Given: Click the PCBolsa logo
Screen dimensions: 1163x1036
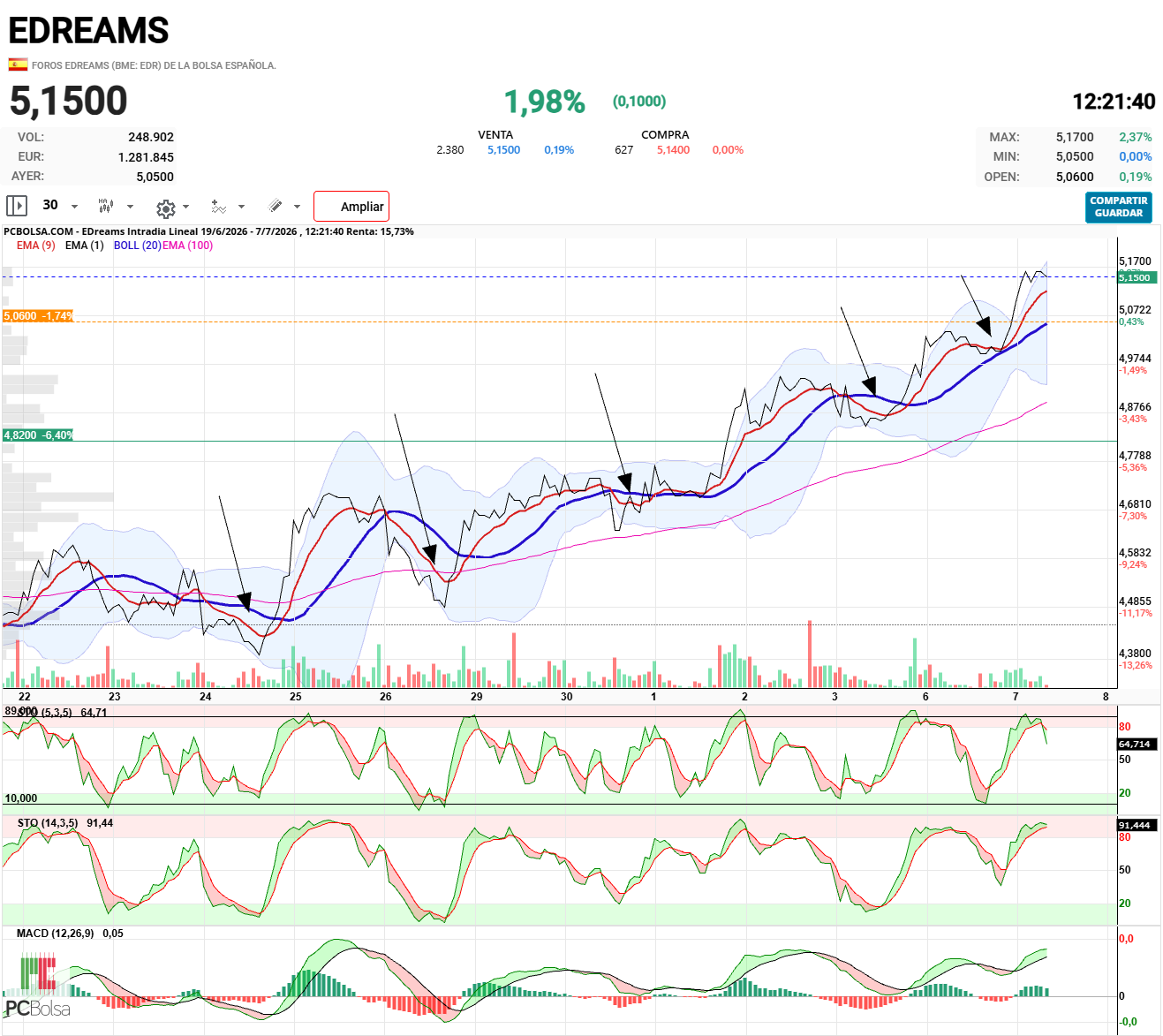Looking at the screenshot, I should 37,987.
